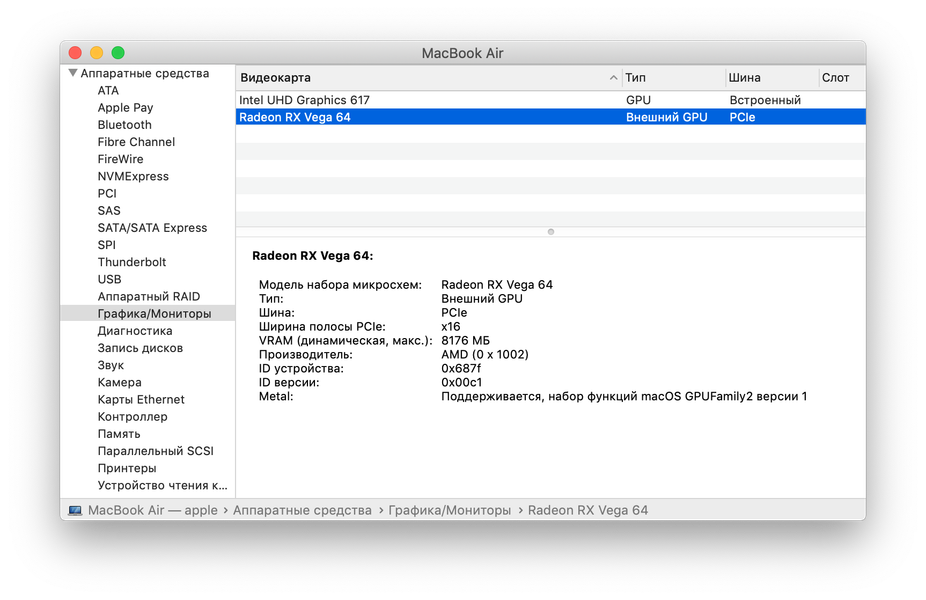This screenshot has height=600, width=926.
Task: Select Графика/Мониторы in the sidebar
Action: [154, 313]
